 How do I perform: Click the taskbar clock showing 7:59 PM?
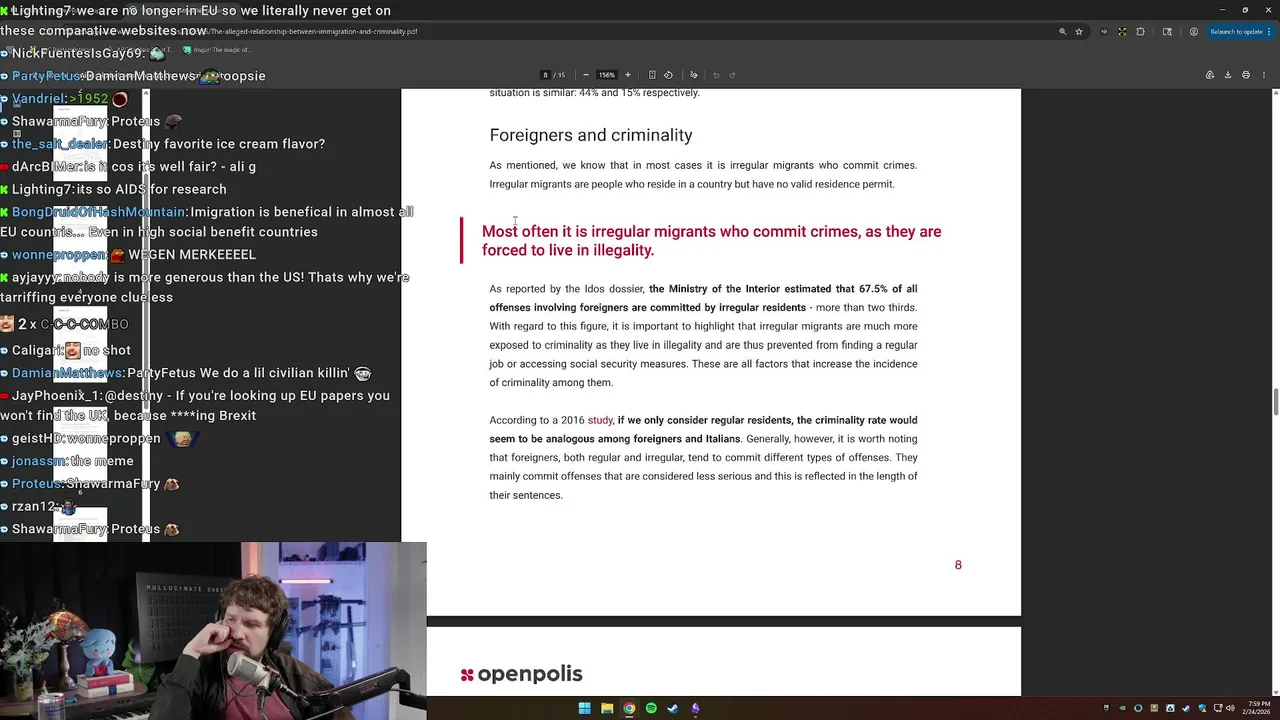tap(1256, 708)
